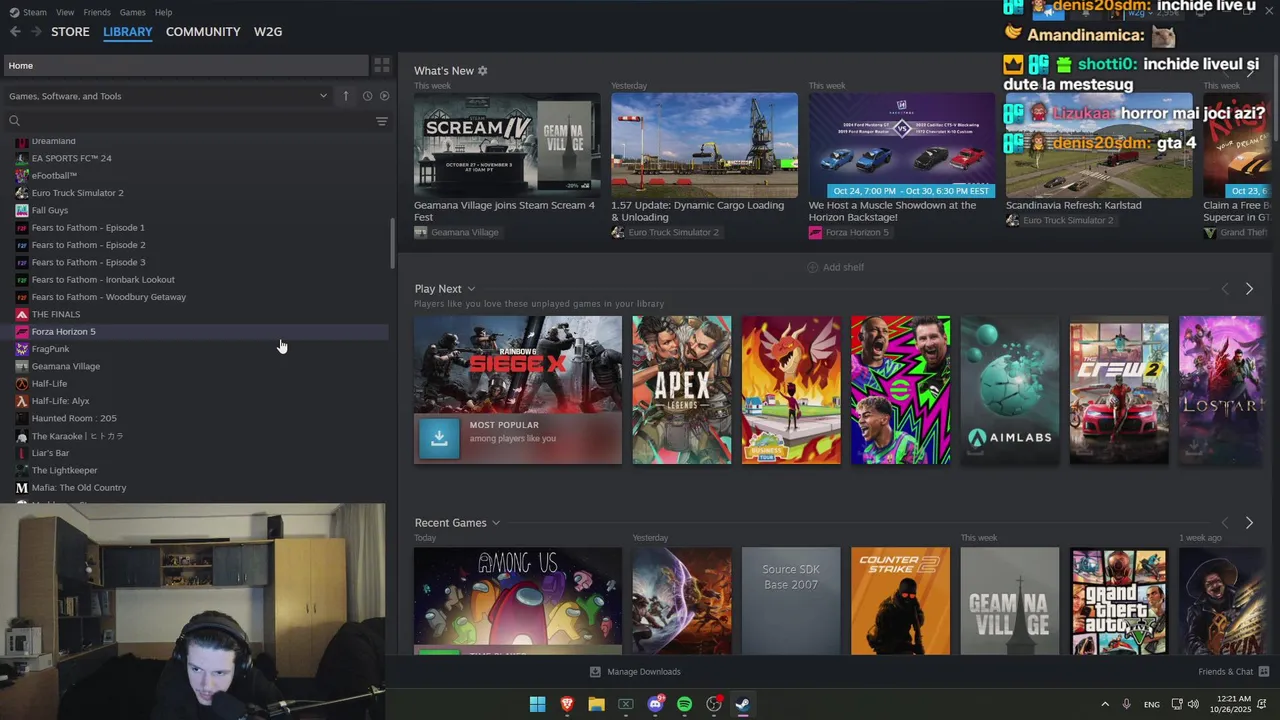Open Friends & Chat icon

(1264, 672)
